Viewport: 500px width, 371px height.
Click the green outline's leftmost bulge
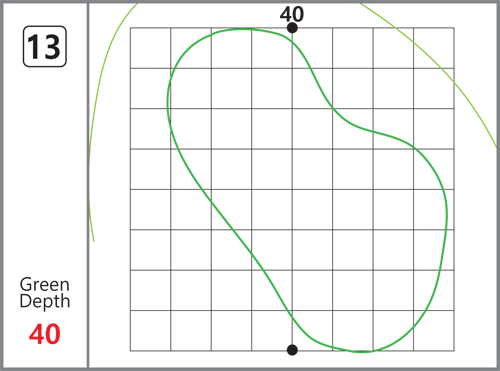tap(168, 100)
